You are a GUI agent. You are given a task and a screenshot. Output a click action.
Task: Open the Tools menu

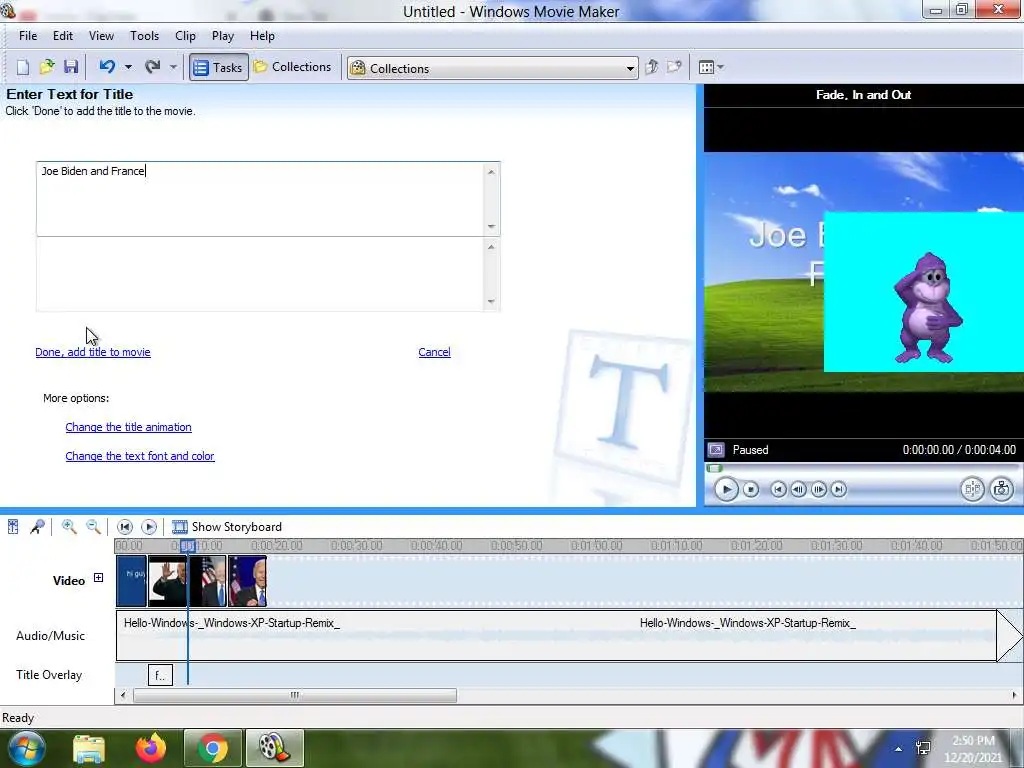click(x=144, y=36)
